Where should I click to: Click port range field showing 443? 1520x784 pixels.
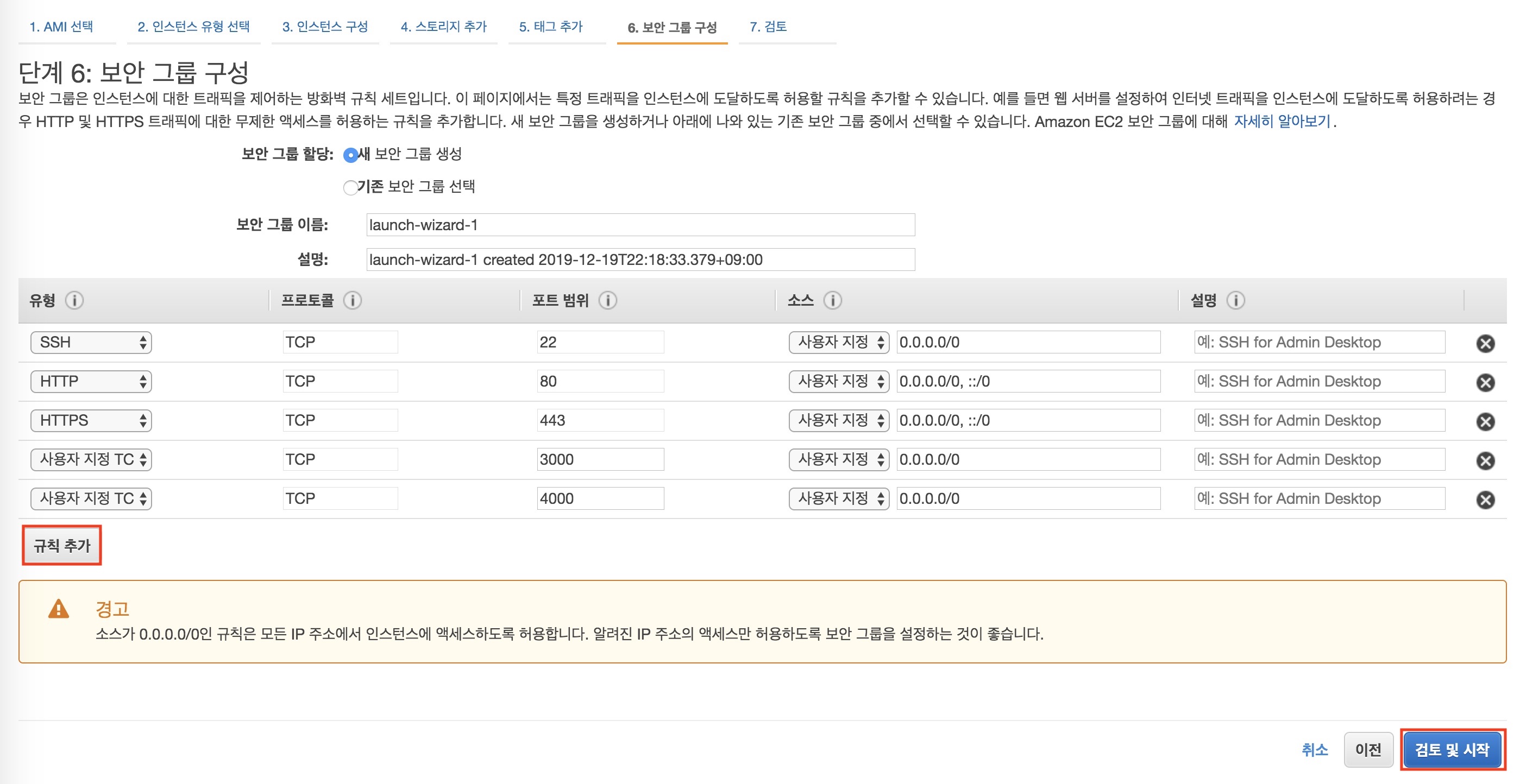tap(600, 420)
